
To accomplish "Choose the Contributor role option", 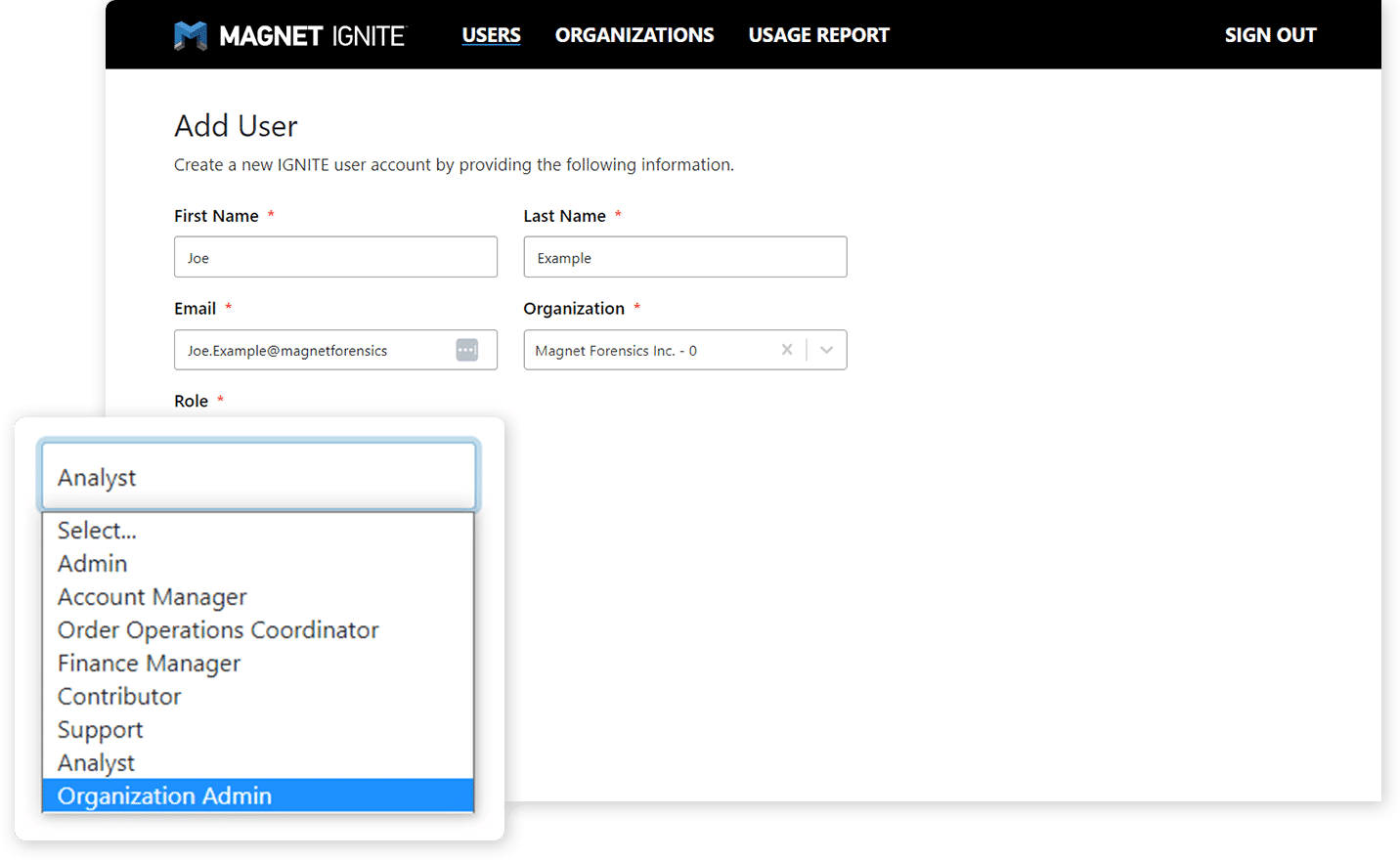I will pyautogui.click(x=258, y=696).
